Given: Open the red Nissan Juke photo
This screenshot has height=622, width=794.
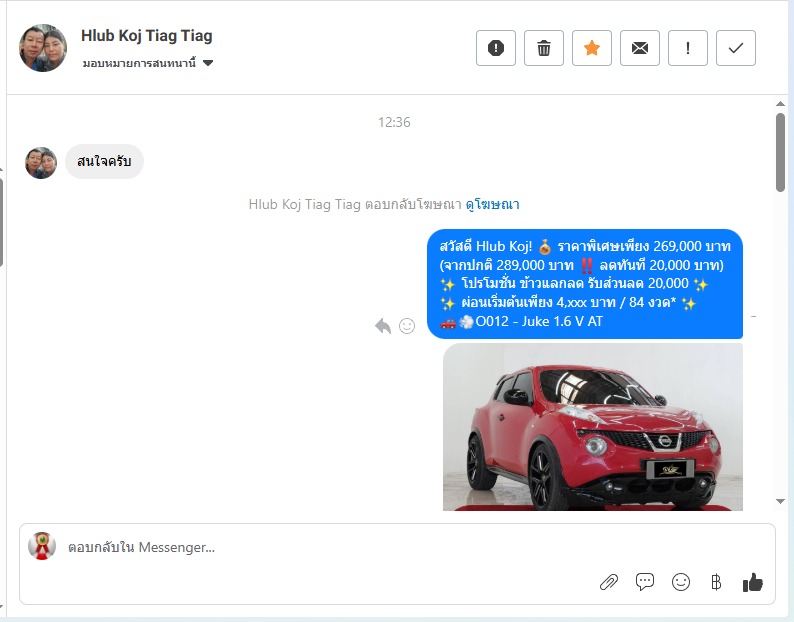Looking at the screenshot, I should 592,427.
